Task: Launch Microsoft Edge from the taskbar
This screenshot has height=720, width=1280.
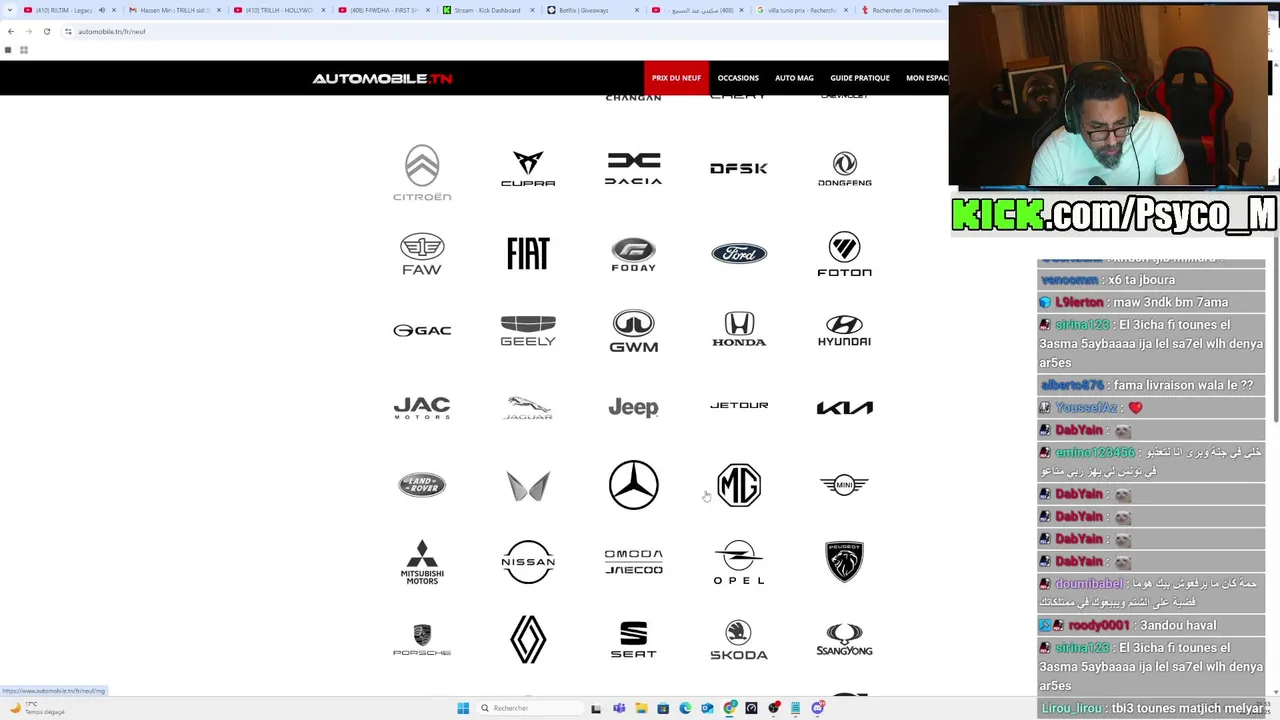Action: [685, 708]
